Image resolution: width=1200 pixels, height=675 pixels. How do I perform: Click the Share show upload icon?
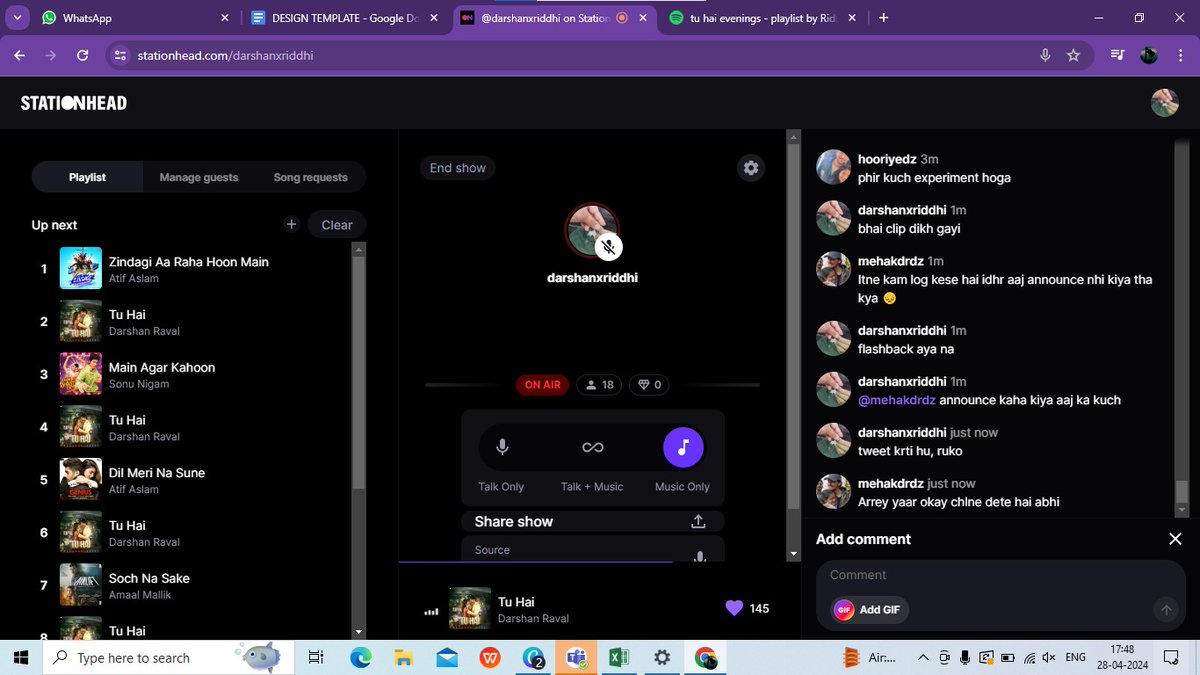[x=698, y=521]
